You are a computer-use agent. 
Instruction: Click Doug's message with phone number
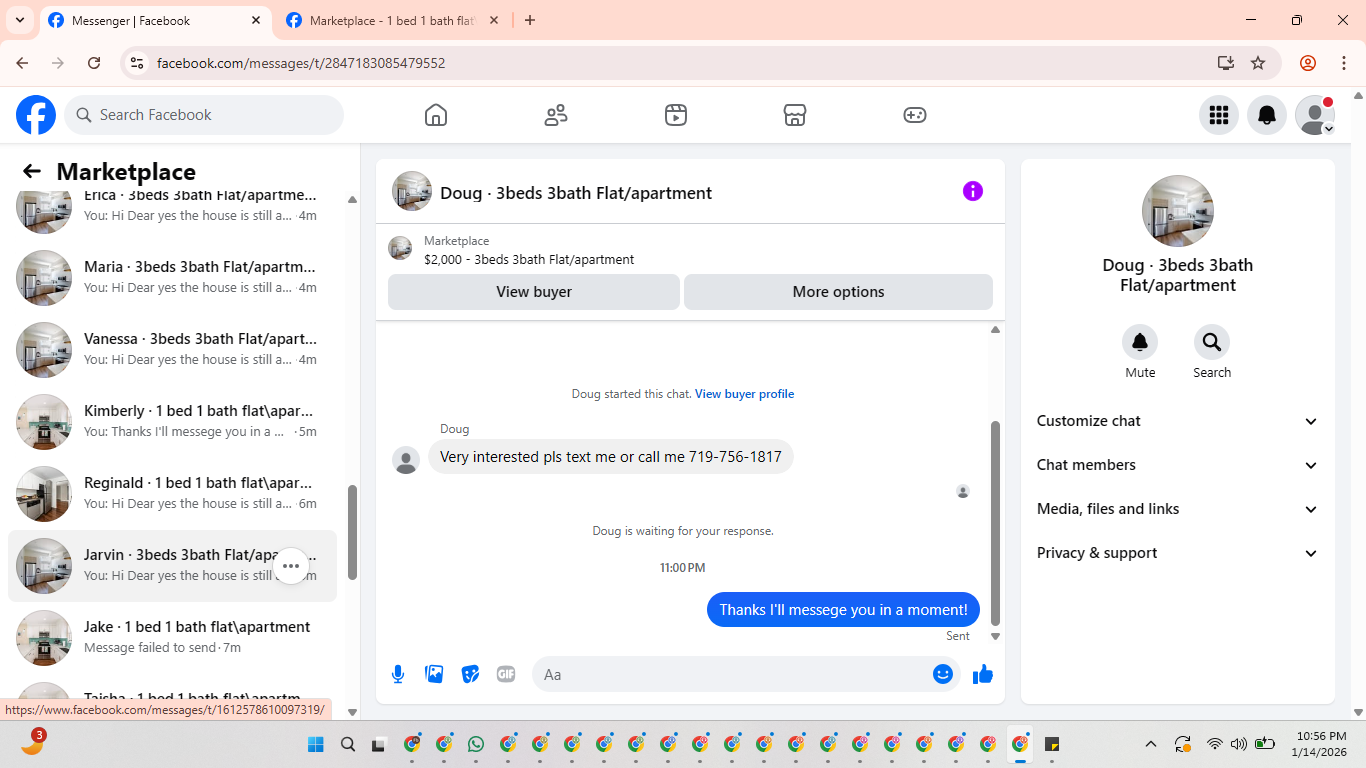611,457
